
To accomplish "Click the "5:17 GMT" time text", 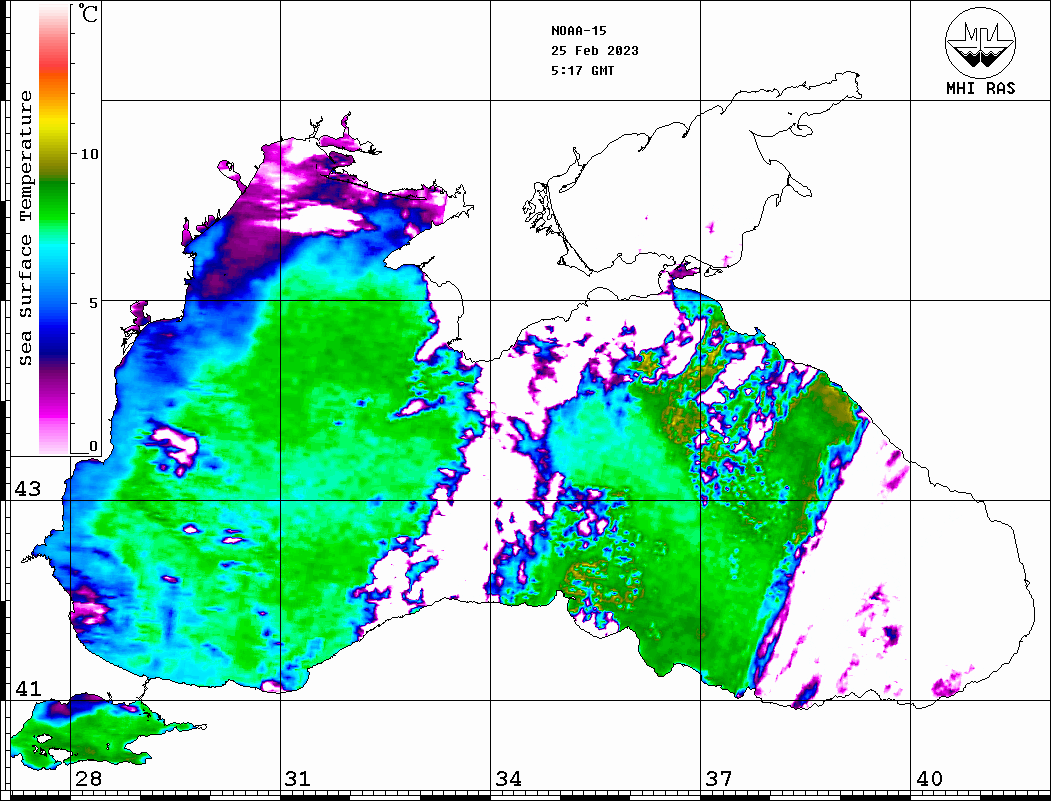I will coord(582,70).
